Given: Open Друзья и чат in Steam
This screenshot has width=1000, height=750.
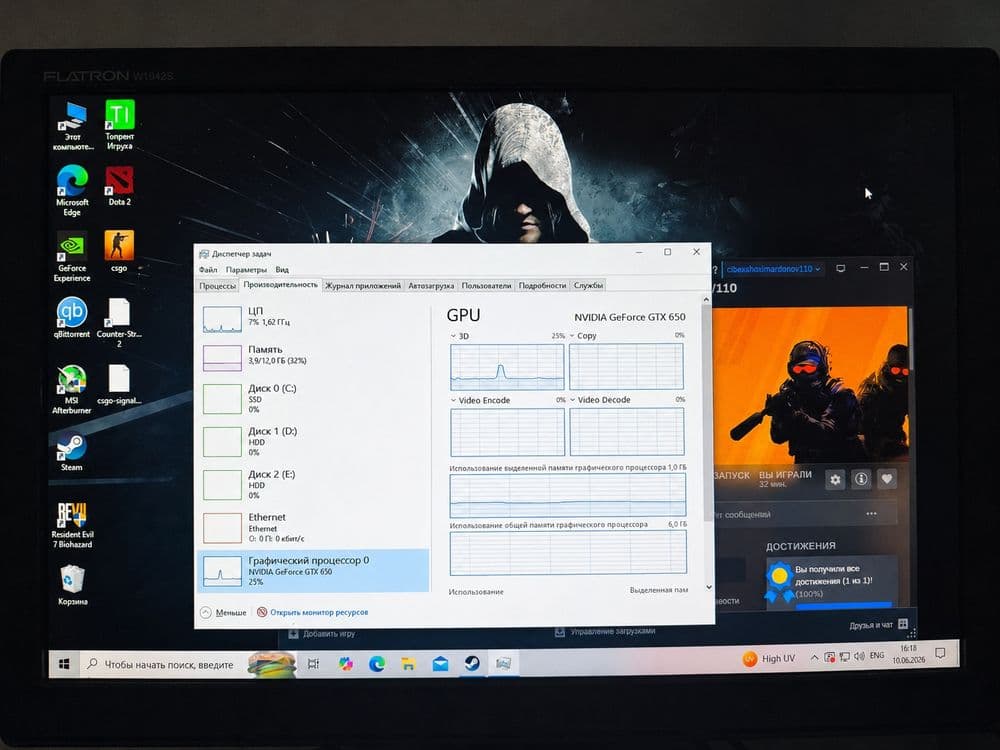Looking at the screenshot, I should pyautogui.click(x=878, y=625).
